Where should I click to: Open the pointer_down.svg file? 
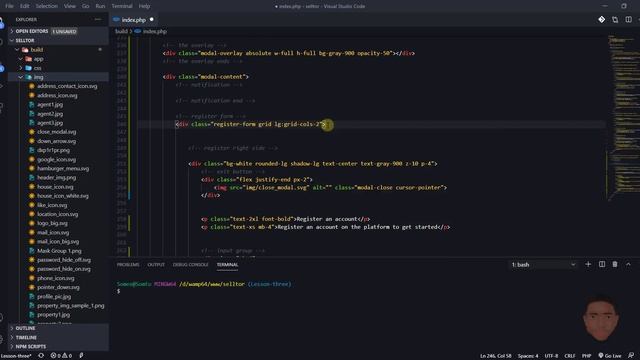(58, 287)
